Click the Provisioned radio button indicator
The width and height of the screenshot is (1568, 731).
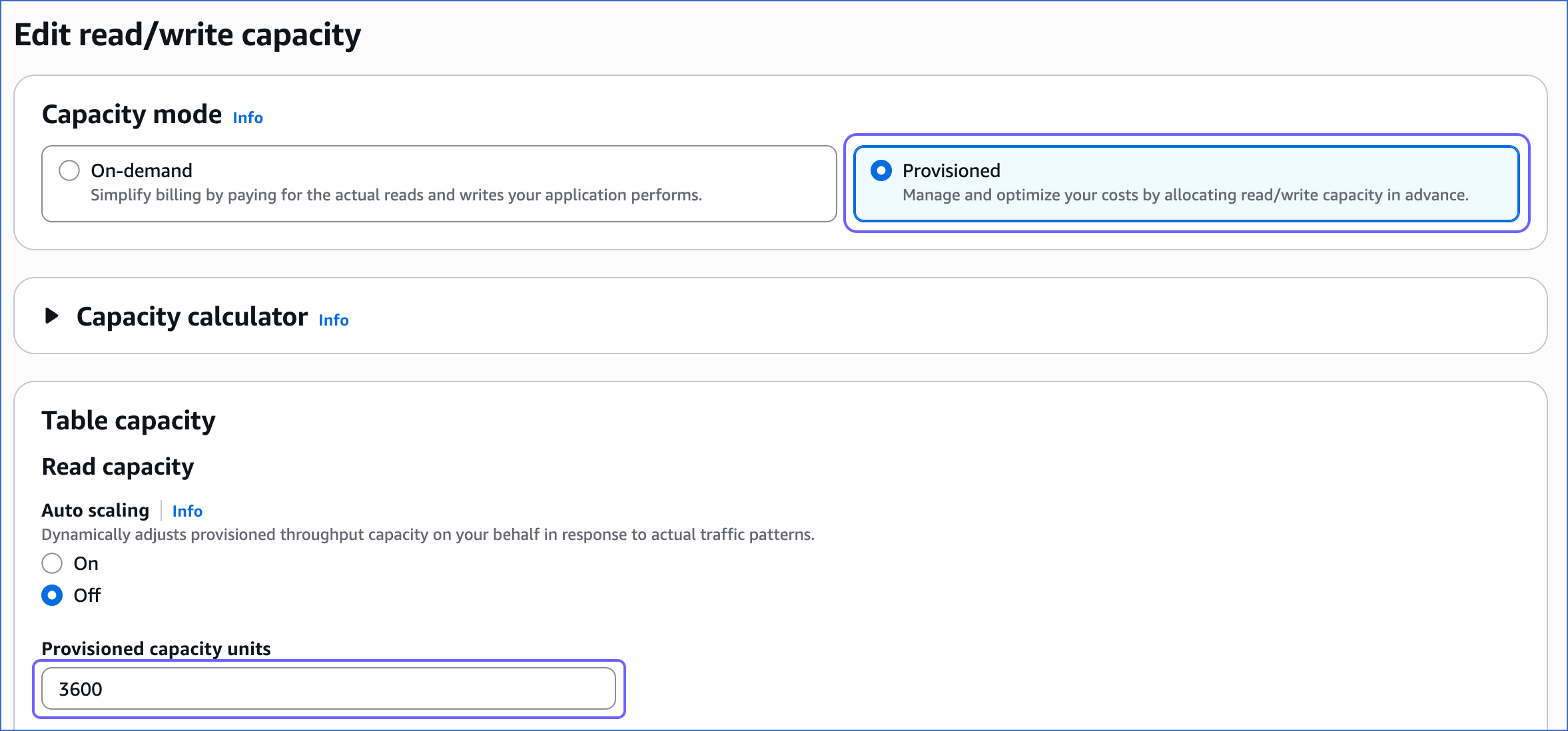881,170
